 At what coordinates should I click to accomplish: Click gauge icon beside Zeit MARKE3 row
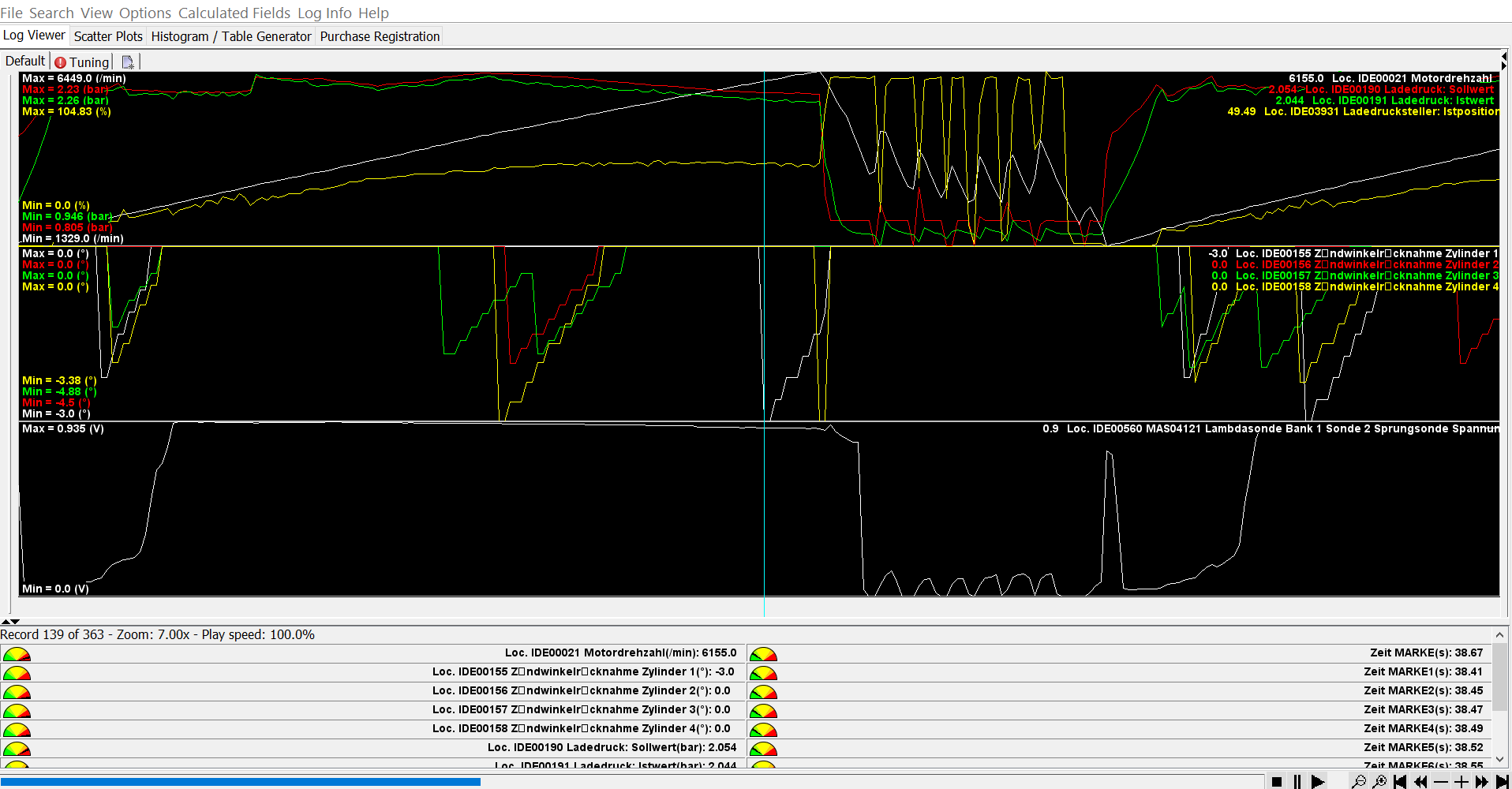[x=763, y=711]
